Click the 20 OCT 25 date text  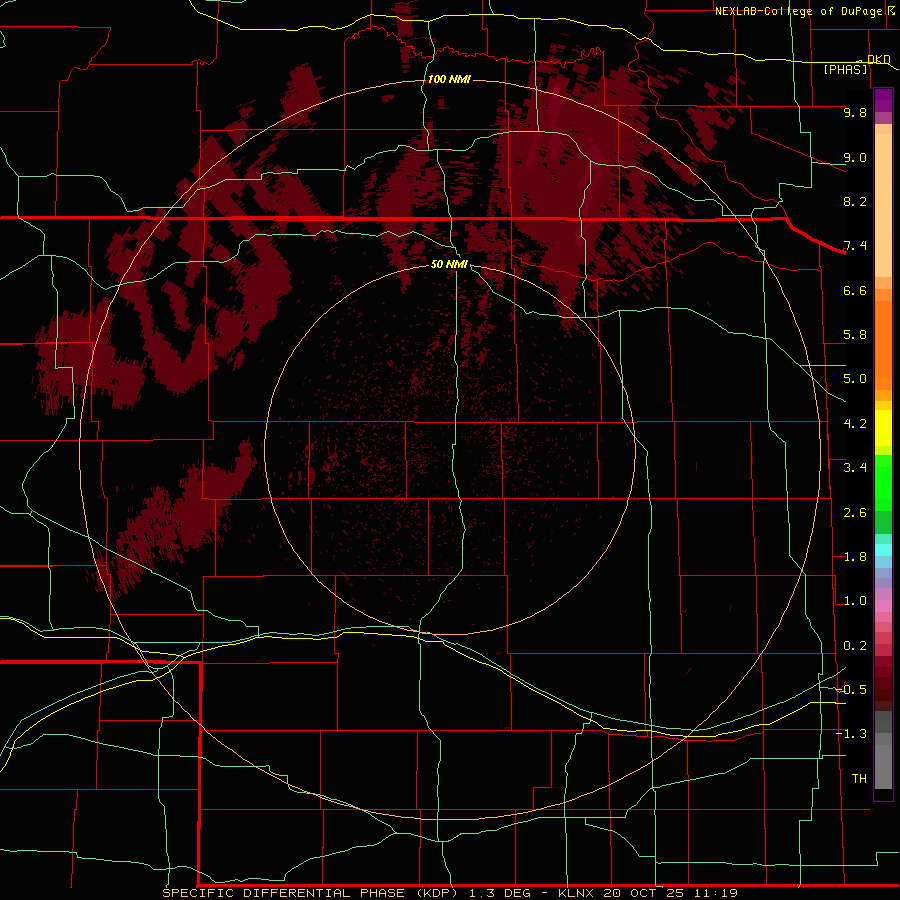(x=645, y=893)
